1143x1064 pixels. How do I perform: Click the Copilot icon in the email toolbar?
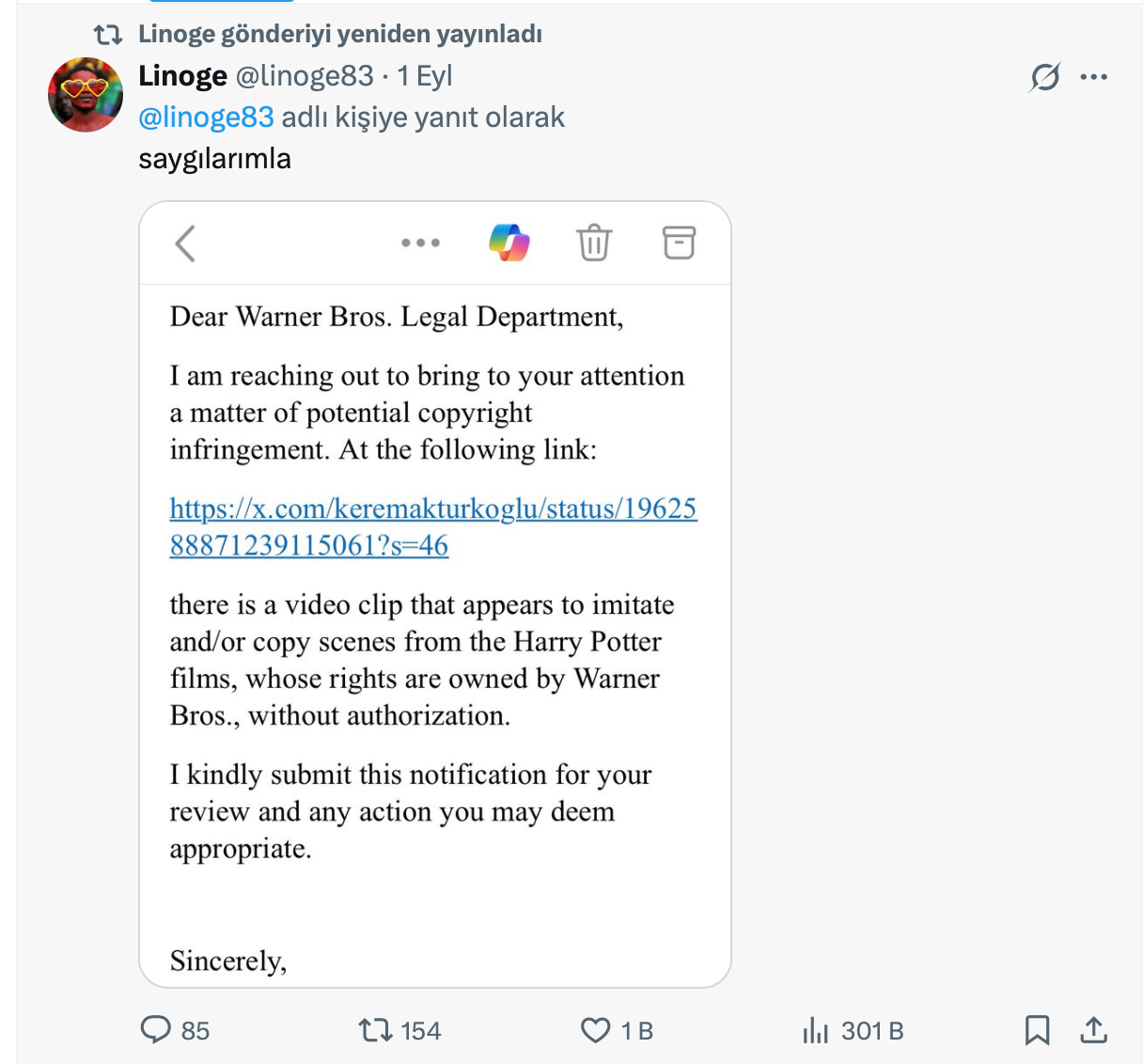(509, 243)
